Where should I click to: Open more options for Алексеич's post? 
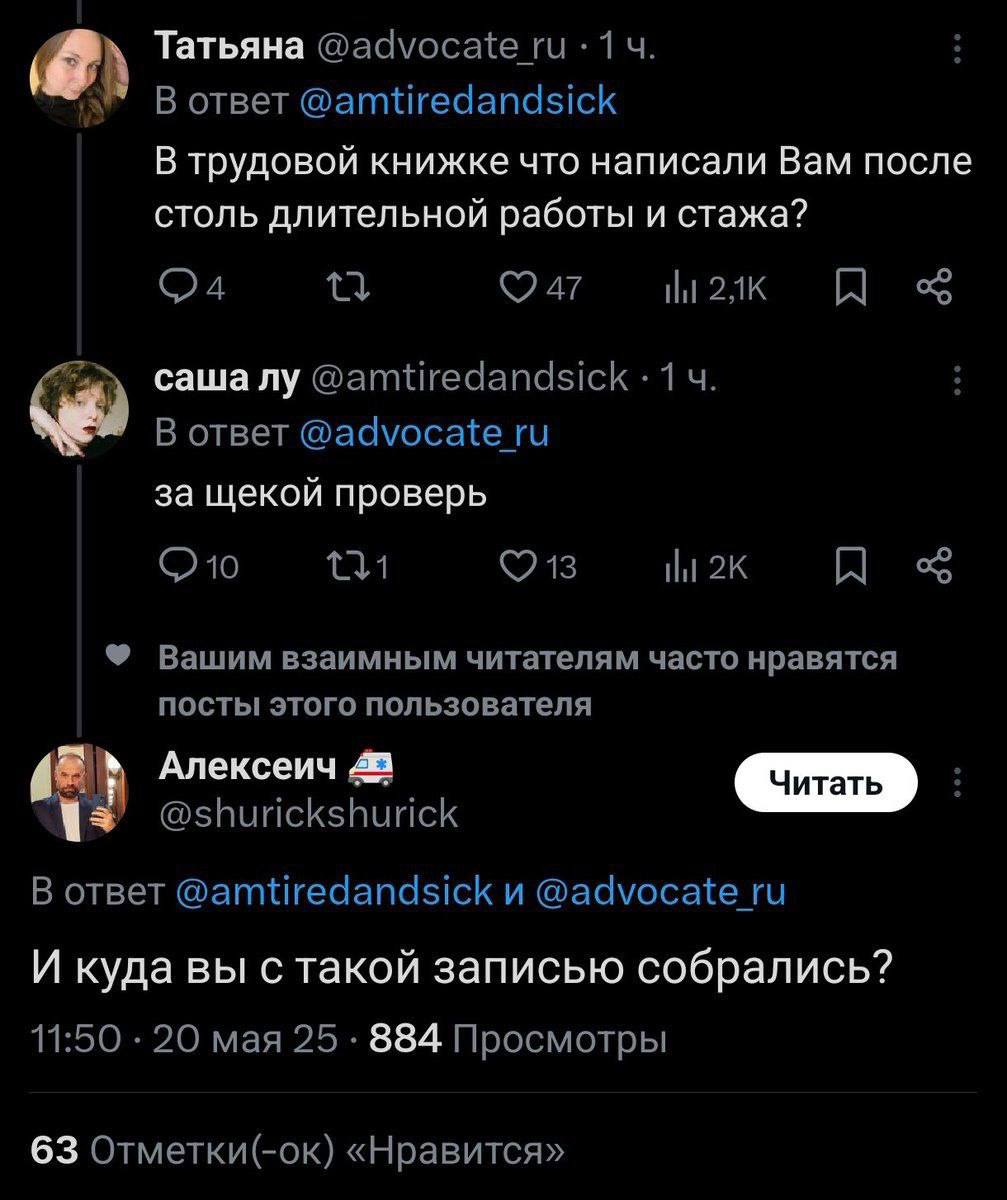pos(957,782)
